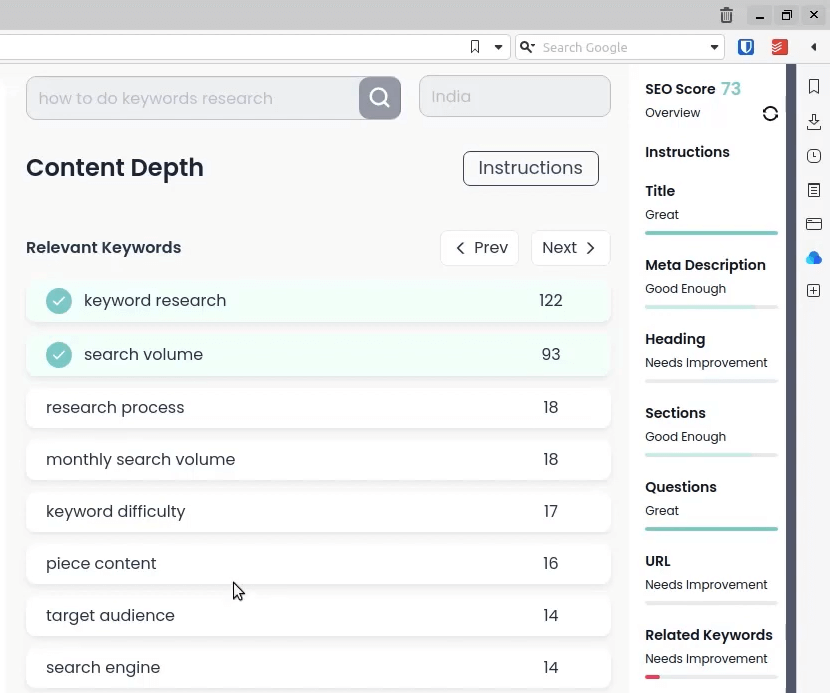The height and width of the screenshot is (693, 830).
Task: Refresh the SEO score overview
Action: coord(770,114)
